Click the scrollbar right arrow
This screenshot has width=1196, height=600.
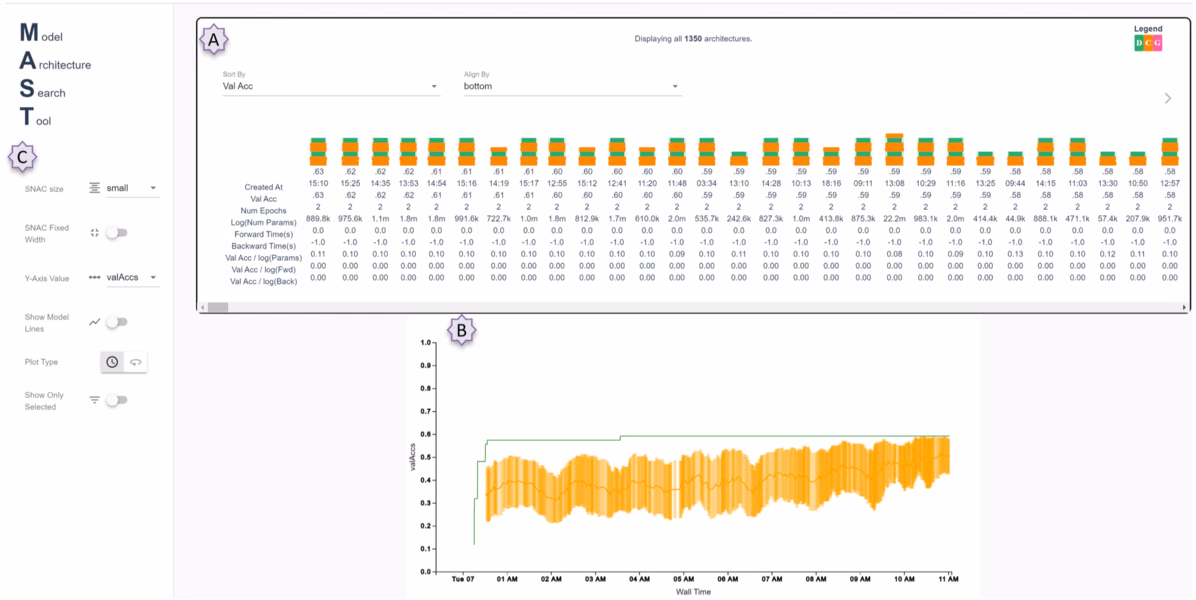[x=1184, y=307]
